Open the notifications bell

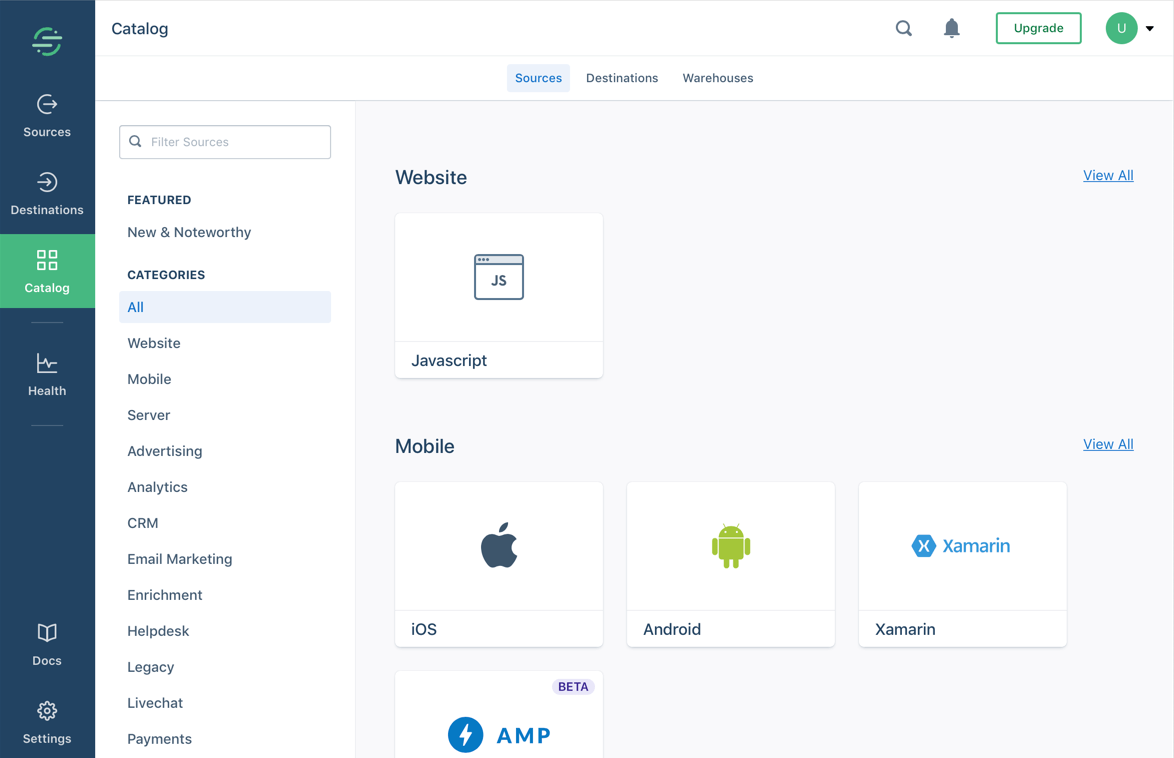(x=951, y=28)
